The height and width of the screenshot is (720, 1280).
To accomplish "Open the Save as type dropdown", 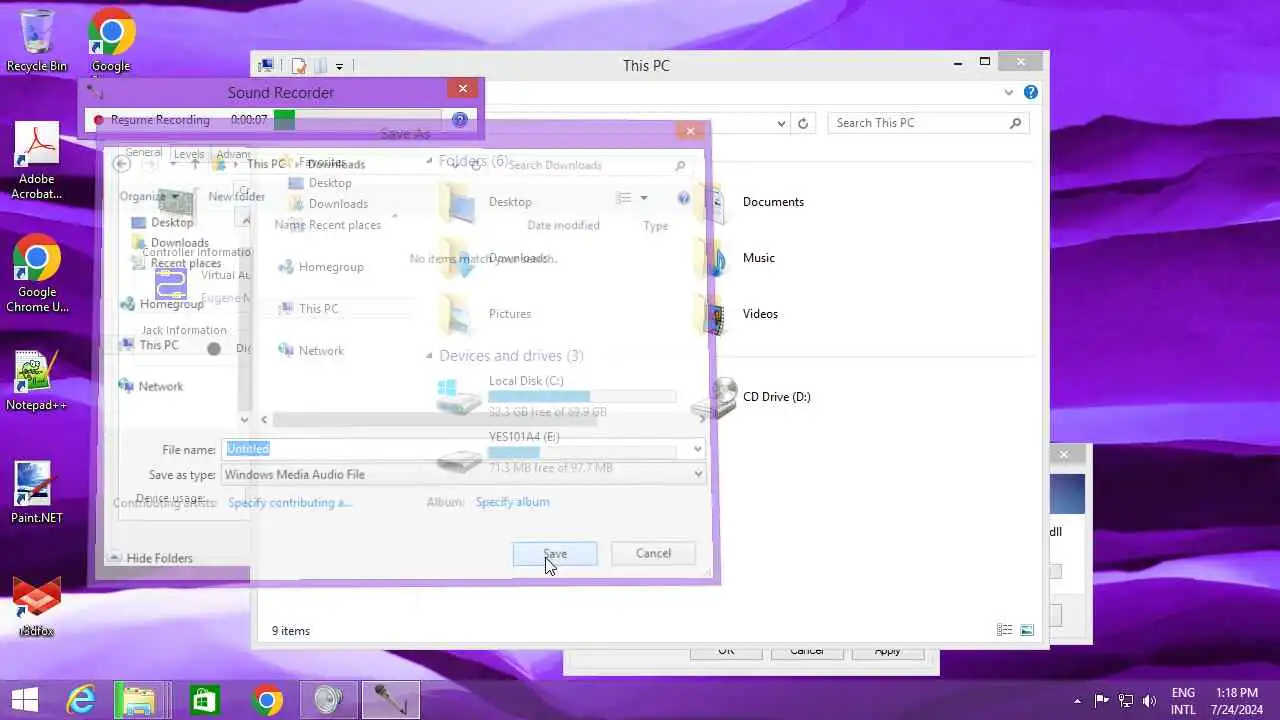I will (x=698, y=475).
